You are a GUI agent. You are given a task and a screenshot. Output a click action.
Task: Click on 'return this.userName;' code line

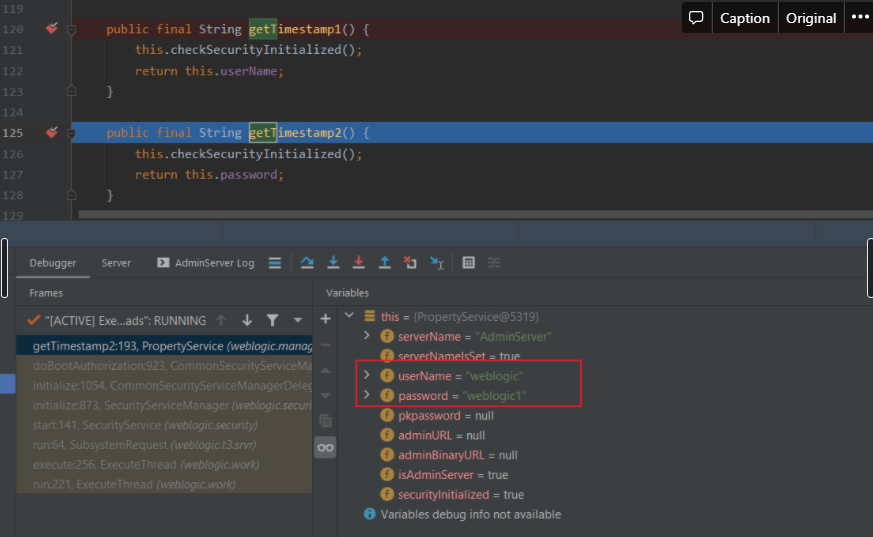coord(209,71)
